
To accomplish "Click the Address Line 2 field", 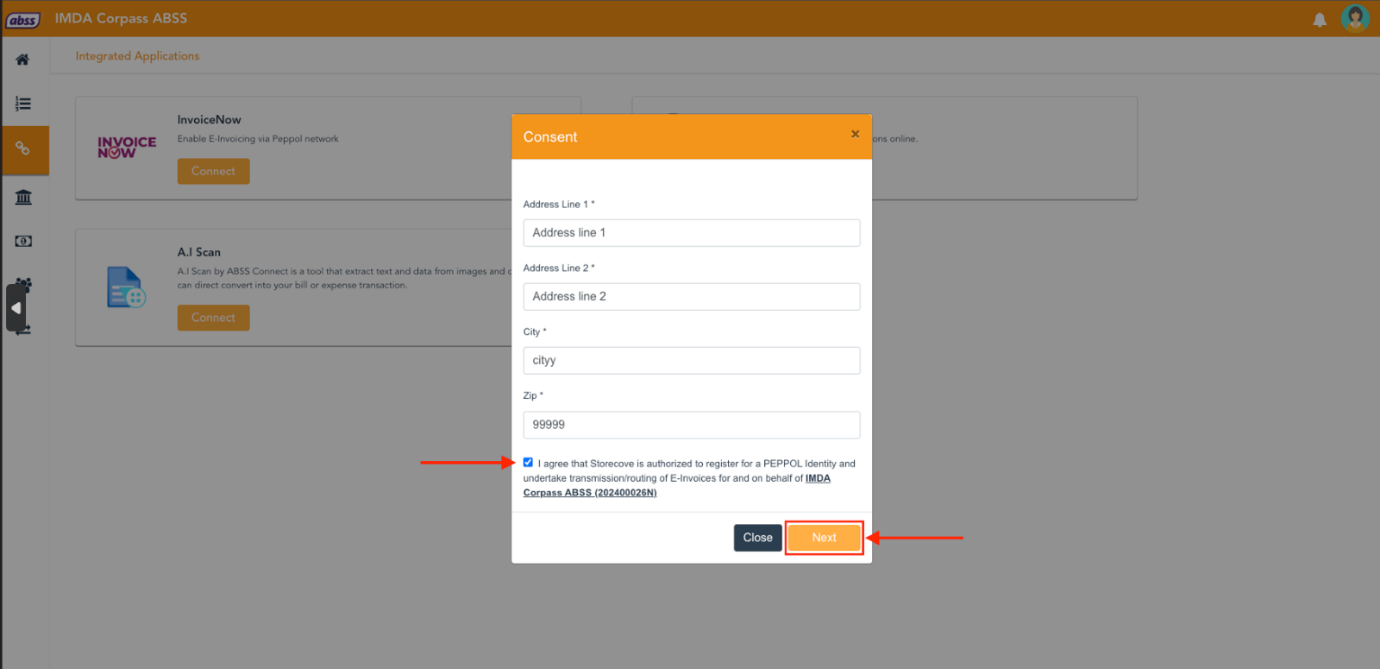I will click(691, 297).
